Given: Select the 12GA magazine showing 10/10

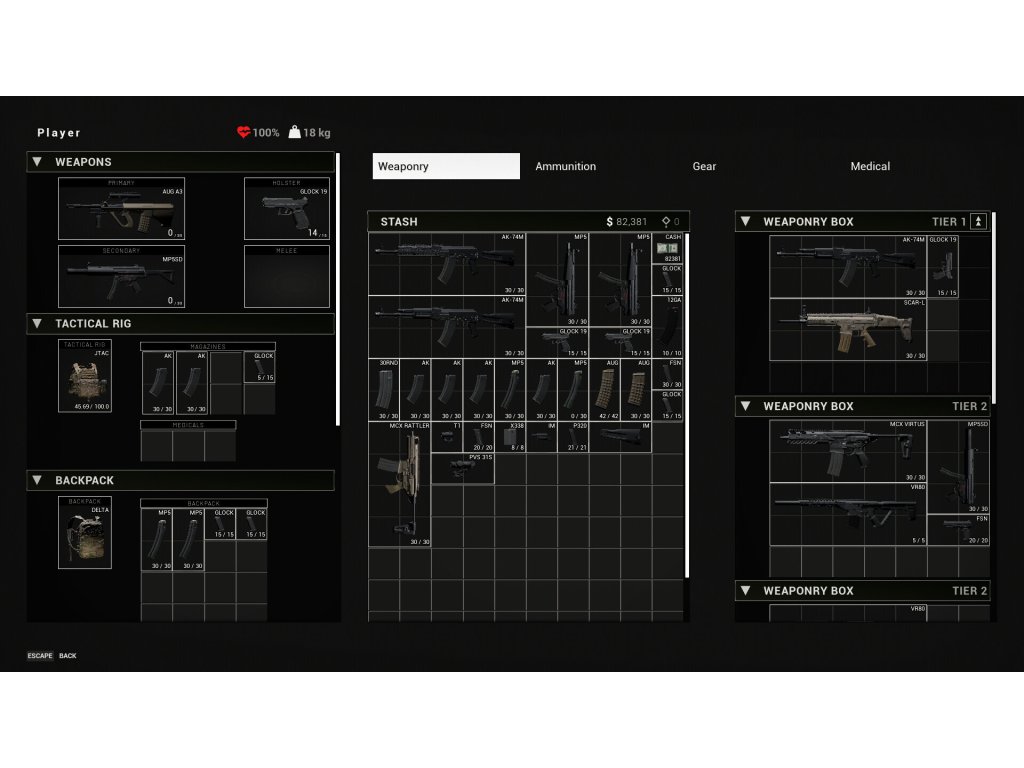Looking at the screenshot, I should (x=667, y=327).
